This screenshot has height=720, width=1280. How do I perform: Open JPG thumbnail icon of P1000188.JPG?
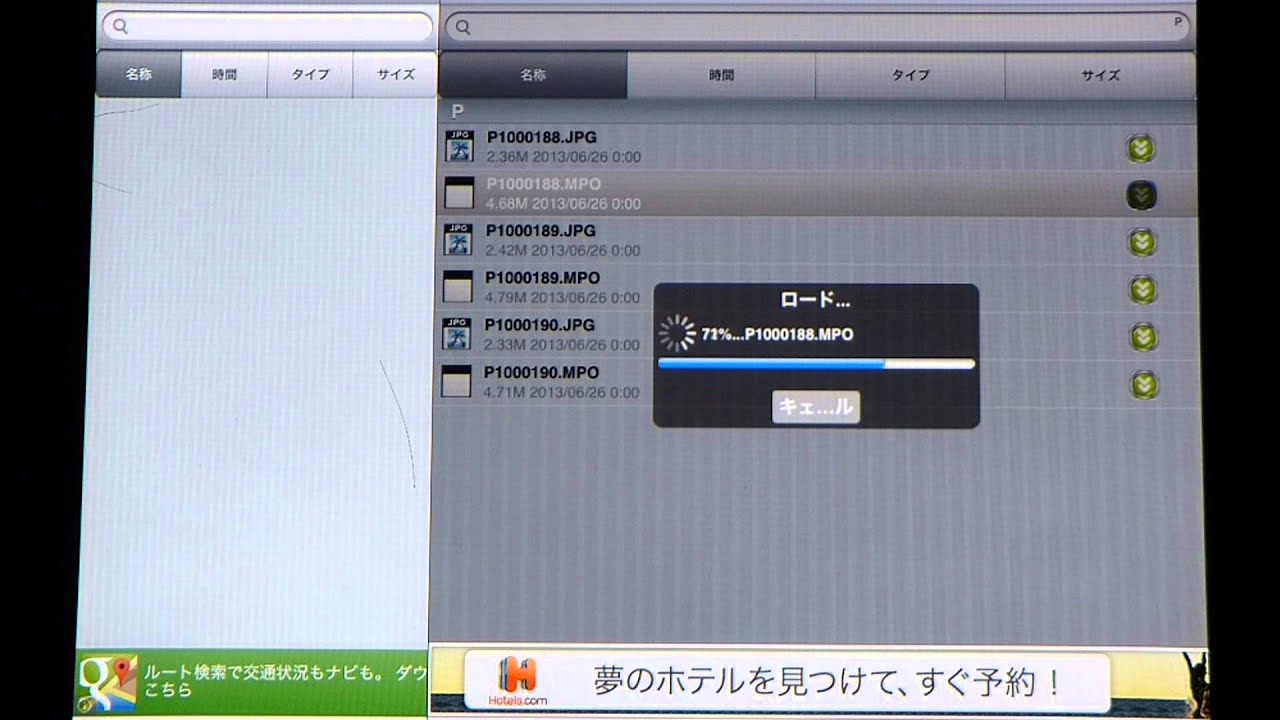[459, 146]
